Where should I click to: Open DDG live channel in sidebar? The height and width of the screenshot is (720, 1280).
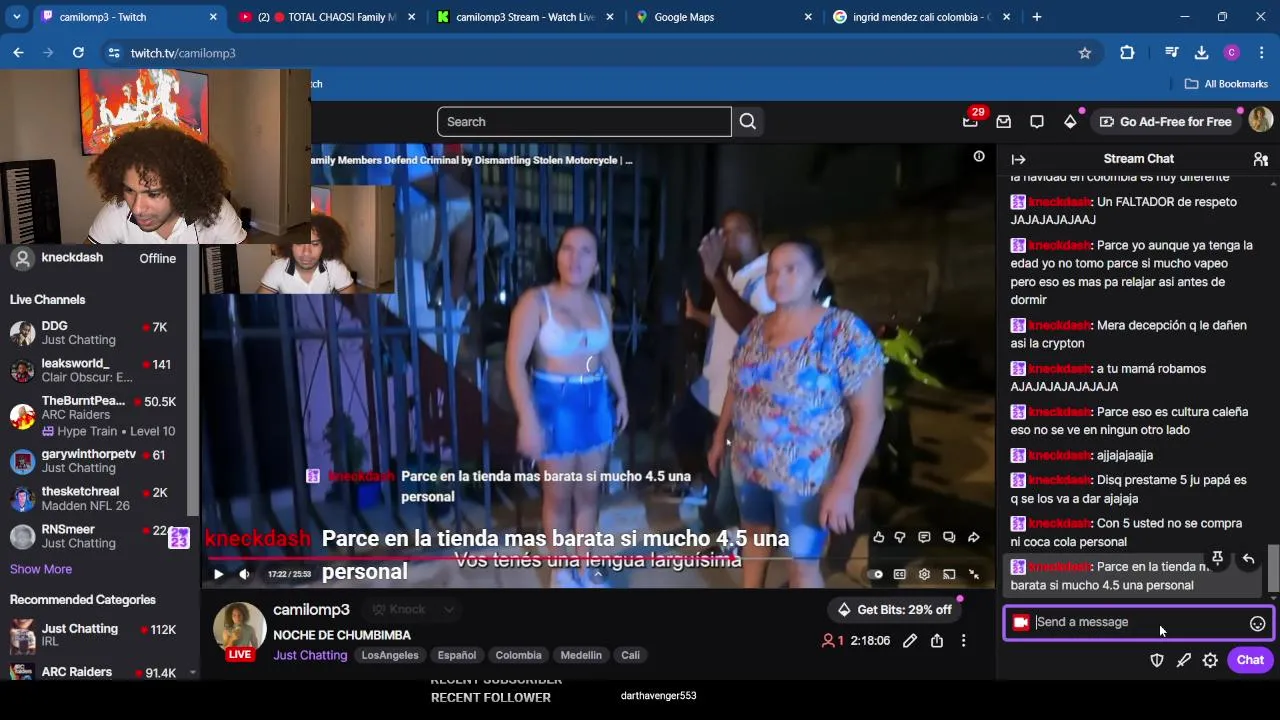(95, 333)
